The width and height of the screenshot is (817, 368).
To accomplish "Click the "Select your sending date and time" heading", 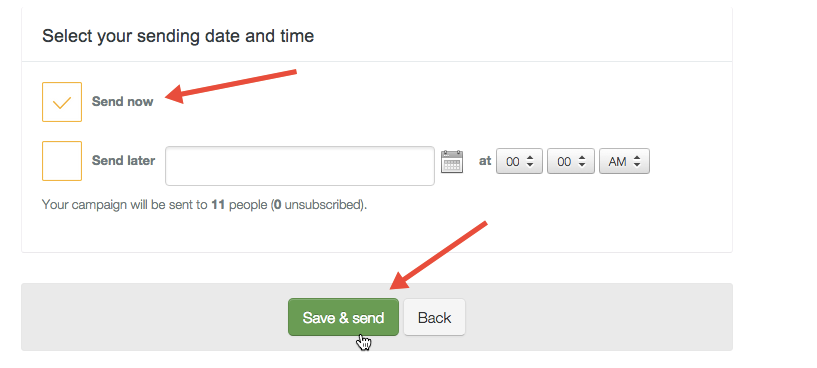I will (x=178, y=36).
